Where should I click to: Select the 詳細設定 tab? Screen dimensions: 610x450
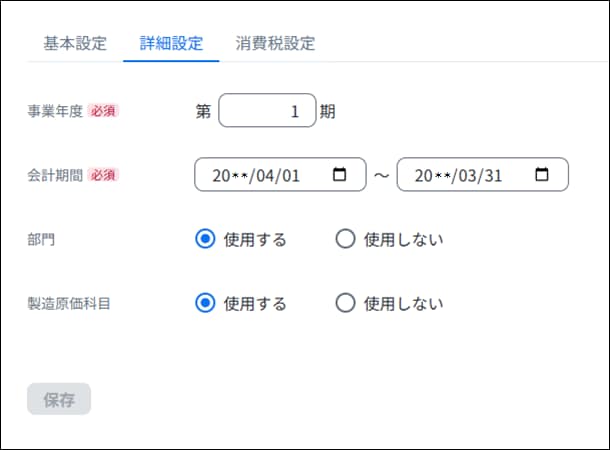point(171,43)
